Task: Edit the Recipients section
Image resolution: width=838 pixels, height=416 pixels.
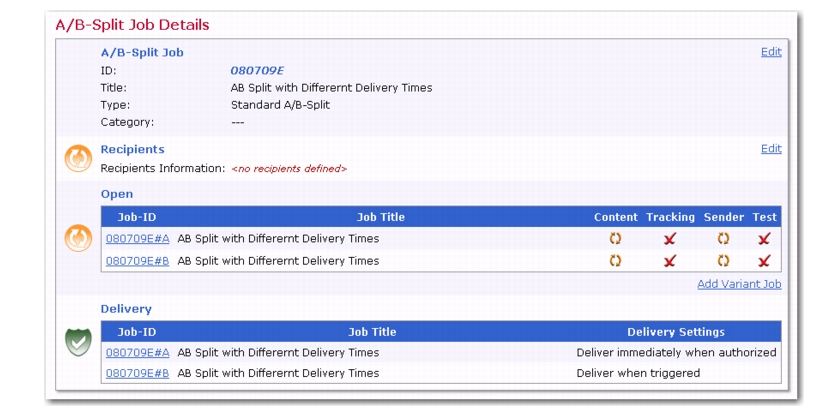Action: coord(771,149)
